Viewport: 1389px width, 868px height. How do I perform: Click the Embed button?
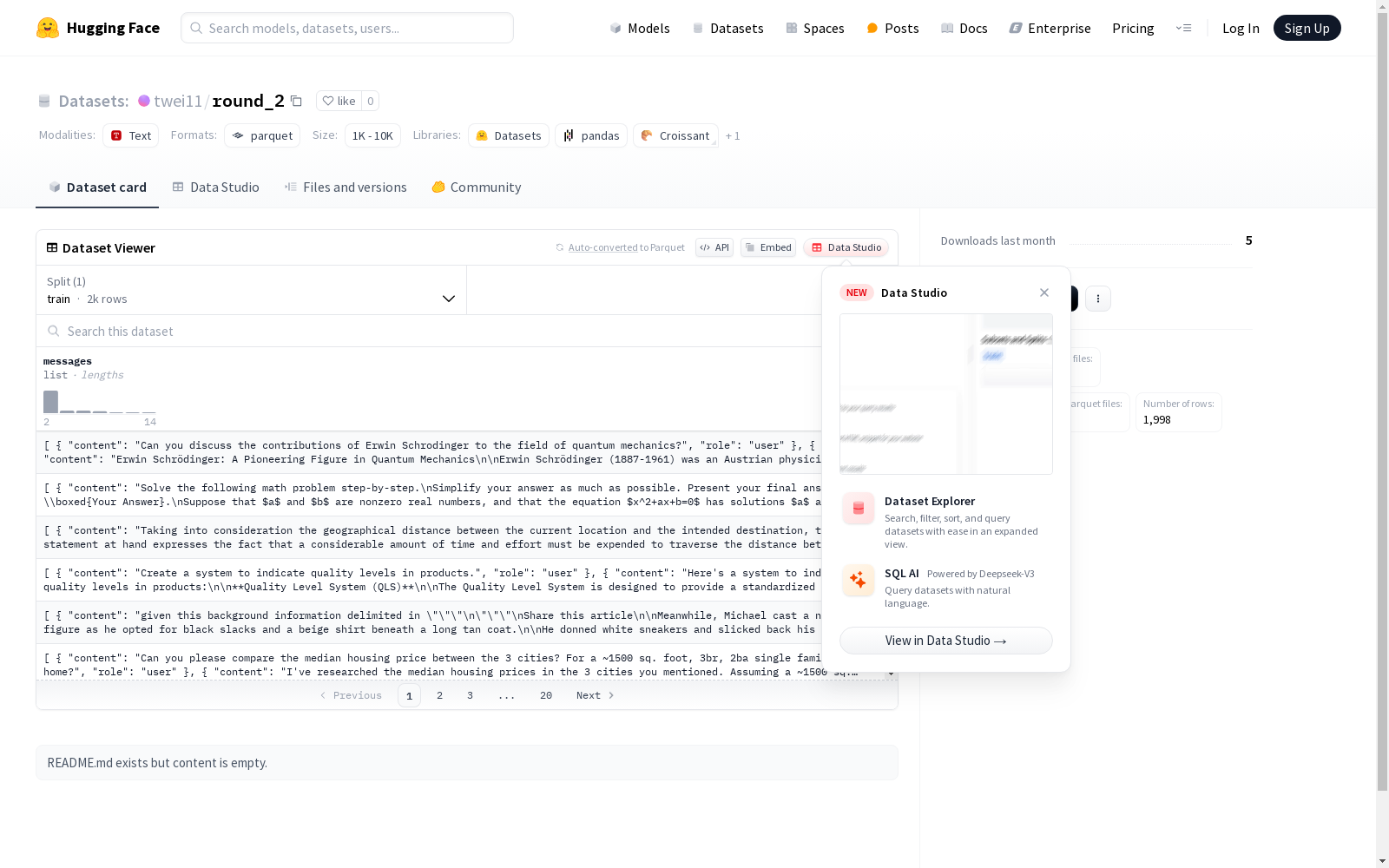768,247
